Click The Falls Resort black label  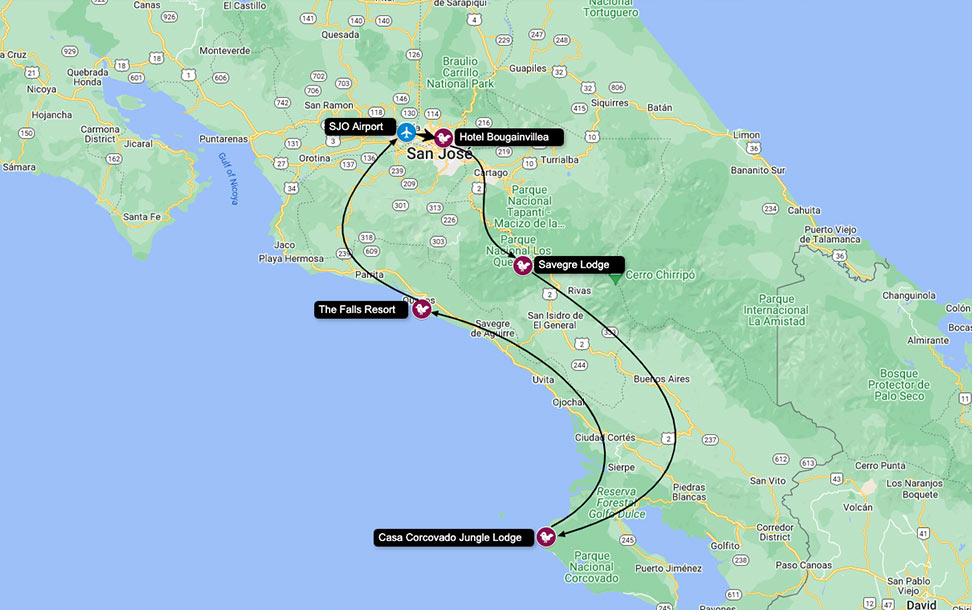(x=361, y=309)
